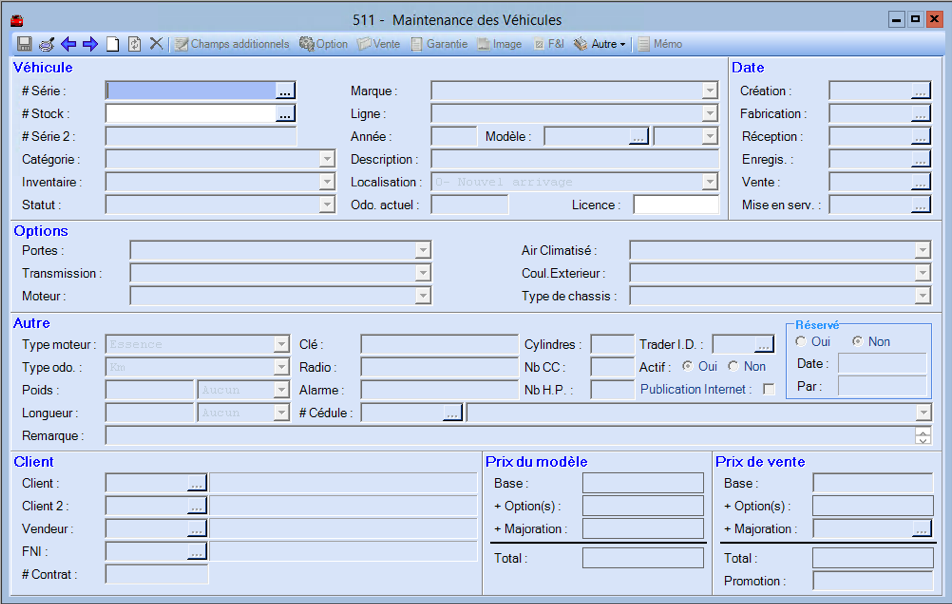The width and height of the screenshot is (952, 604).
Task: Expand the Marque dropdown
Action: tap(710, 91)
